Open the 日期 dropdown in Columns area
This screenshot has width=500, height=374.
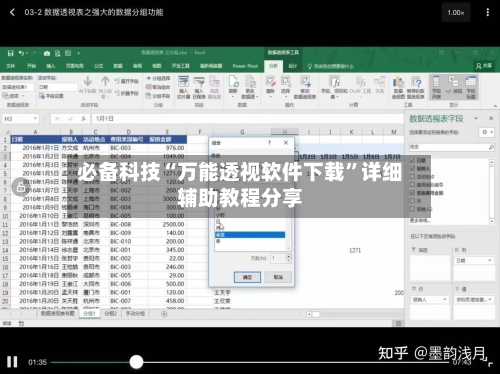pos(490,260)
